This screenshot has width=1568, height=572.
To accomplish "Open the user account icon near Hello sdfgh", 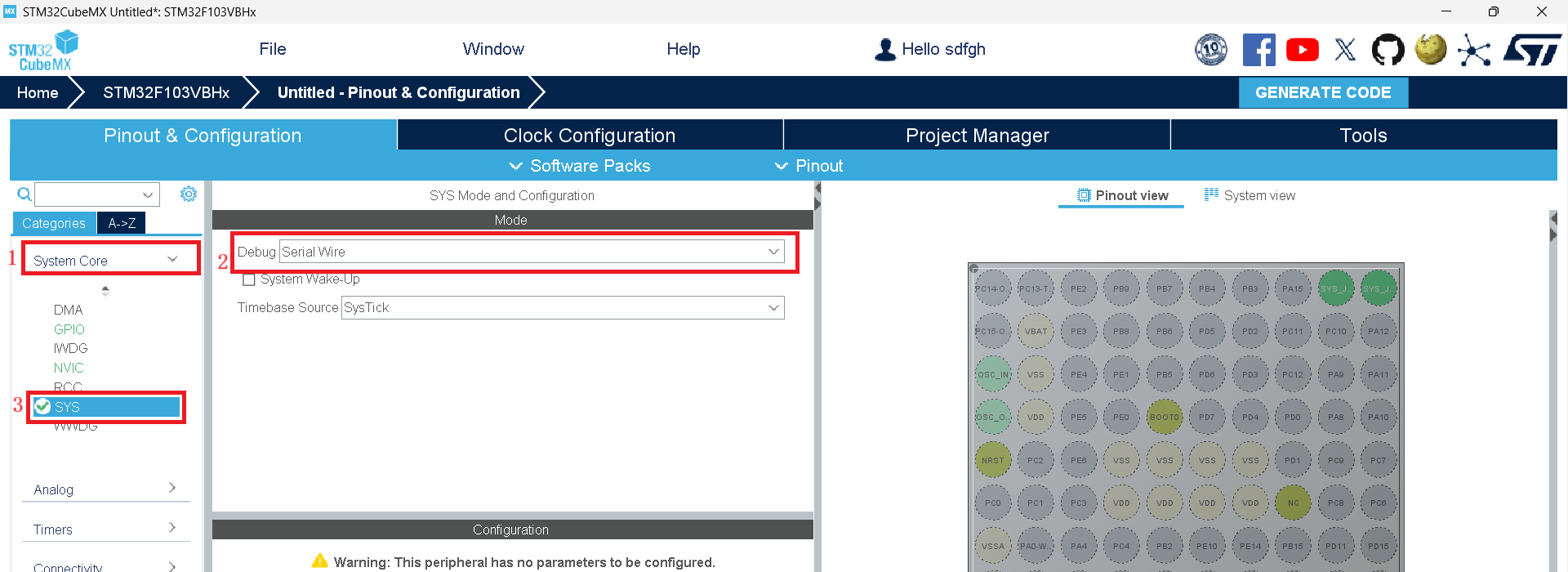I will pos(884,50).
